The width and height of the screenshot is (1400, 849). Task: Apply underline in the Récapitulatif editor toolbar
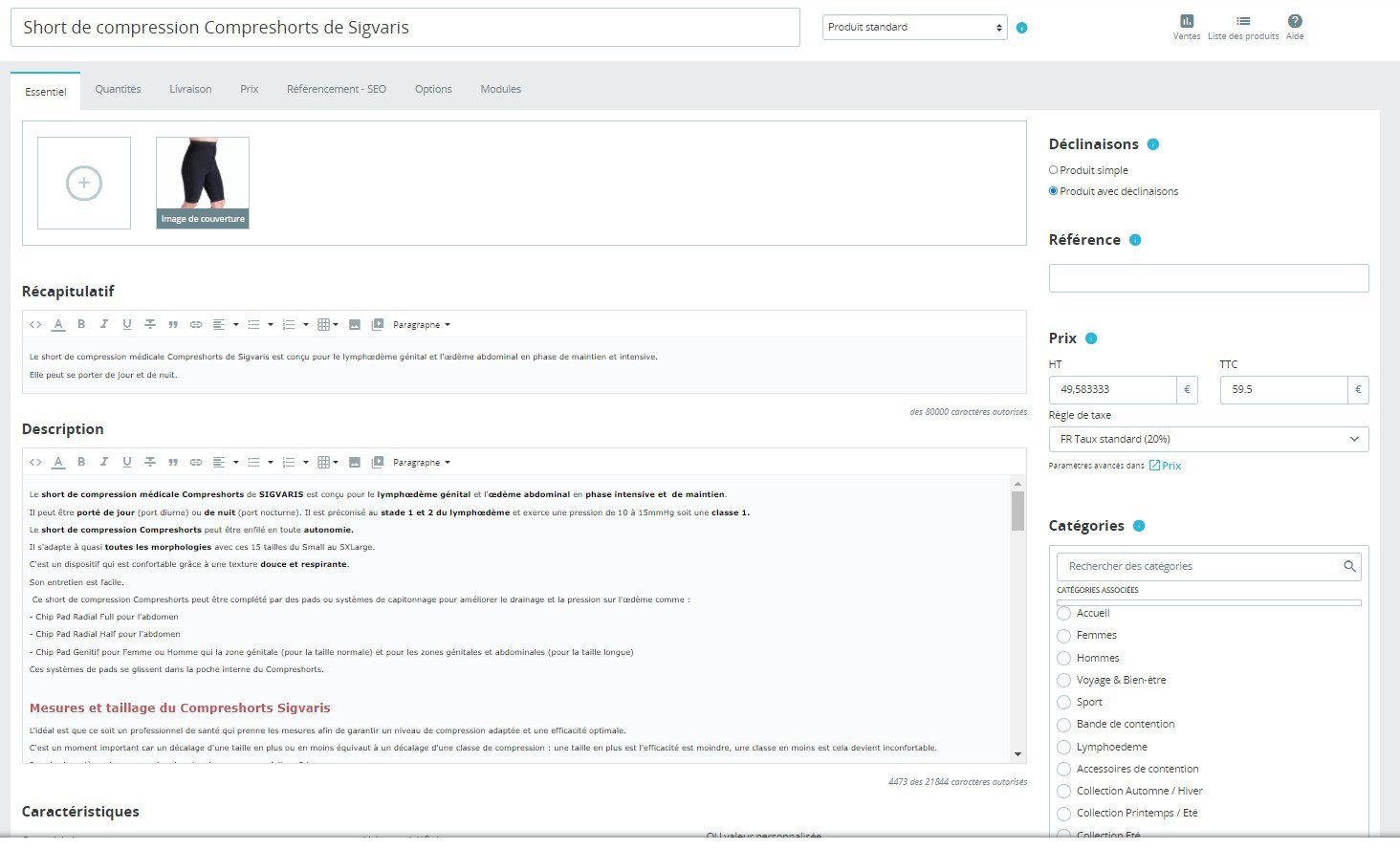[x=127, y=324]
